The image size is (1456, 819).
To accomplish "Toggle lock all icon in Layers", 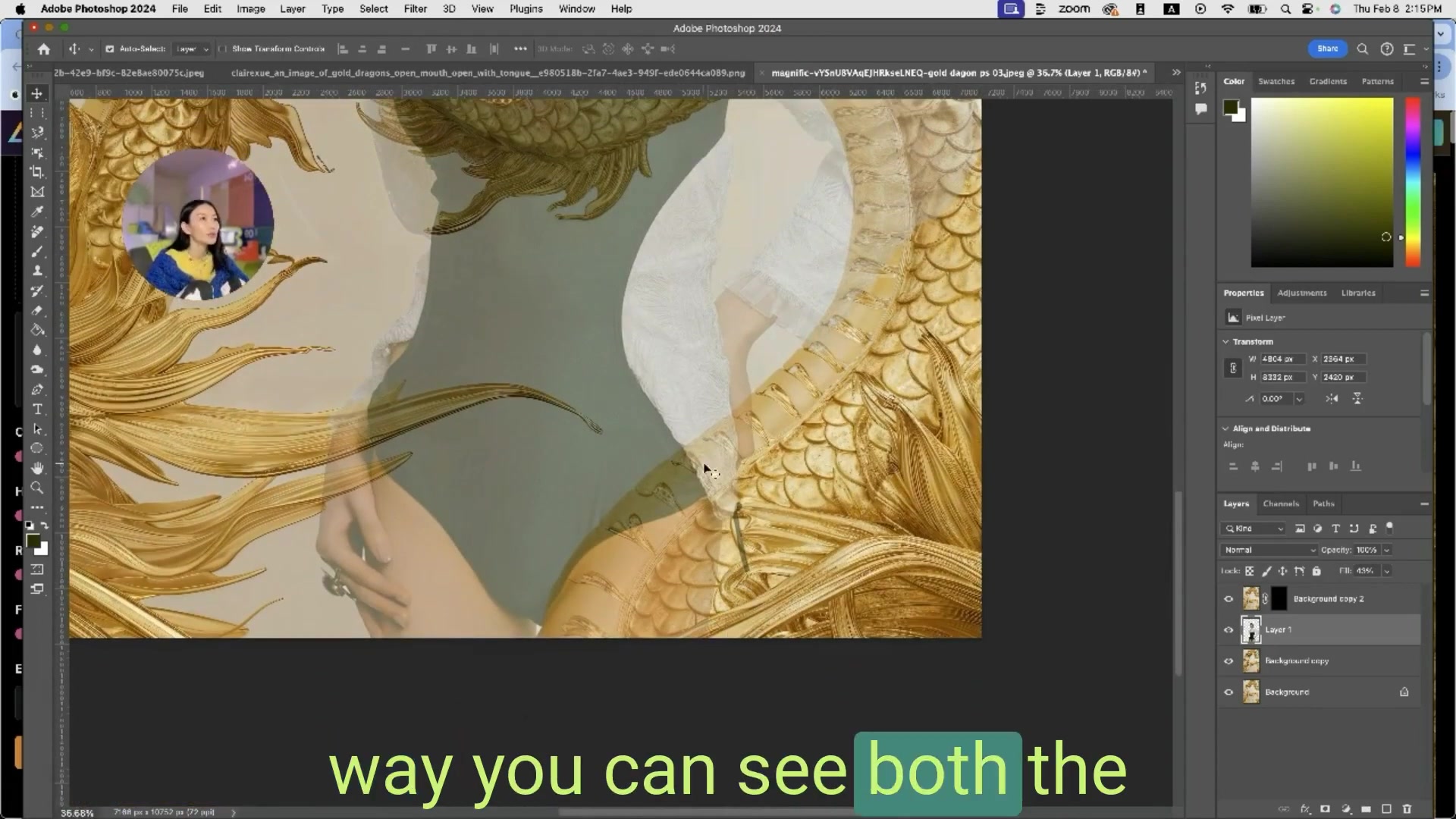I will 1316,571.
